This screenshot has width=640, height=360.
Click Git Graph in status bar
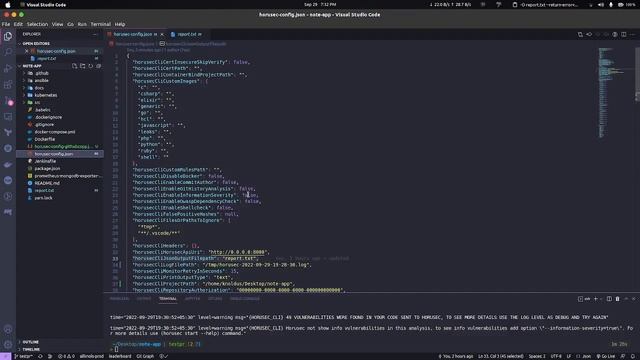click(x=145, y=356)
